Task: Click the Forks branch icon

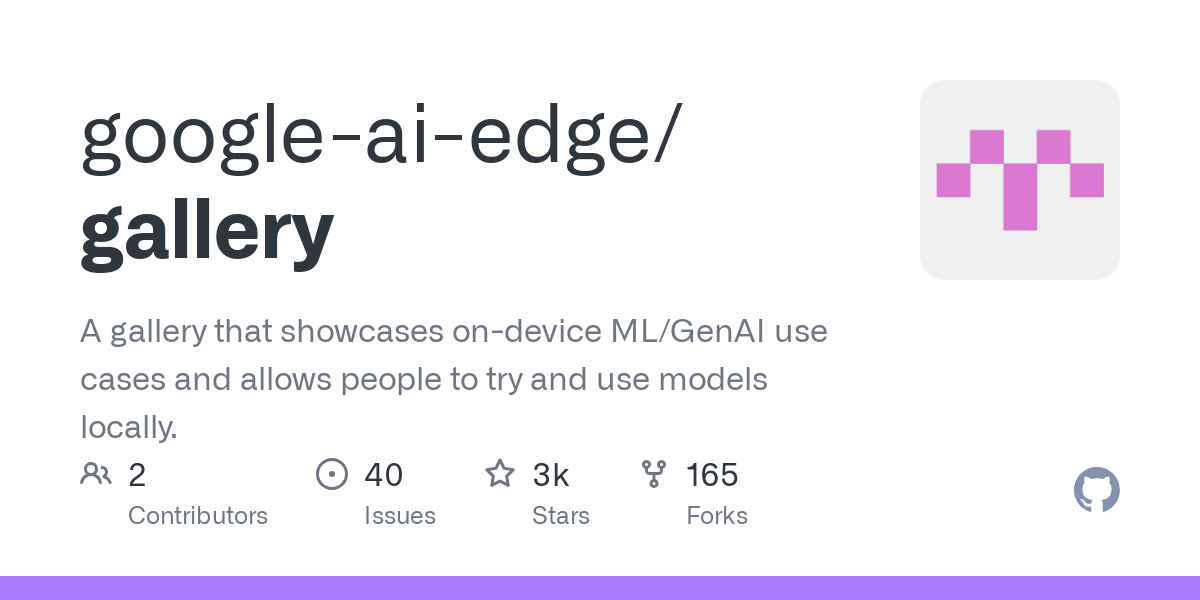Action: [x=654, y=473]
